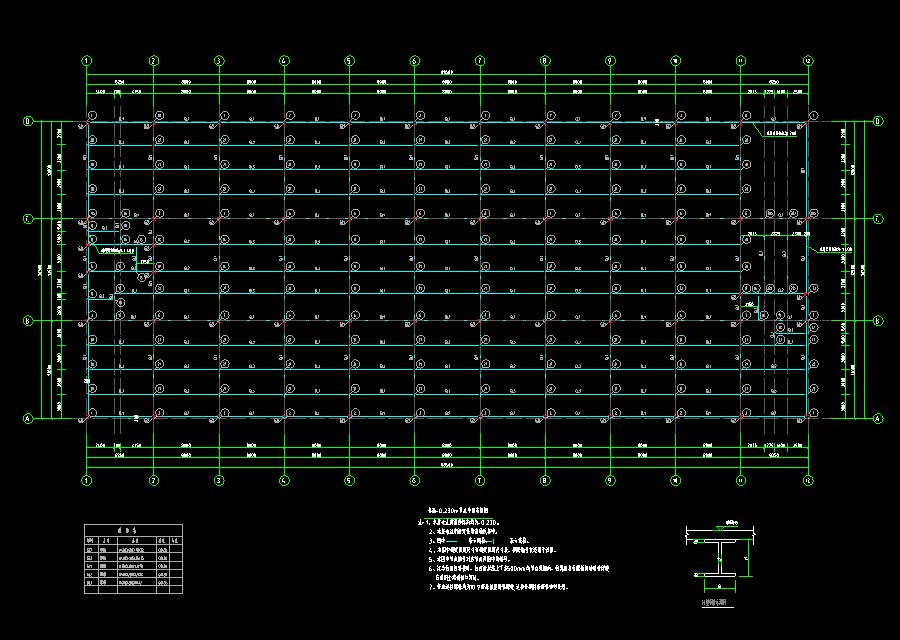Select axis bubble D on the right side
This screenshot has height=640, width=900.
point(878,122)
